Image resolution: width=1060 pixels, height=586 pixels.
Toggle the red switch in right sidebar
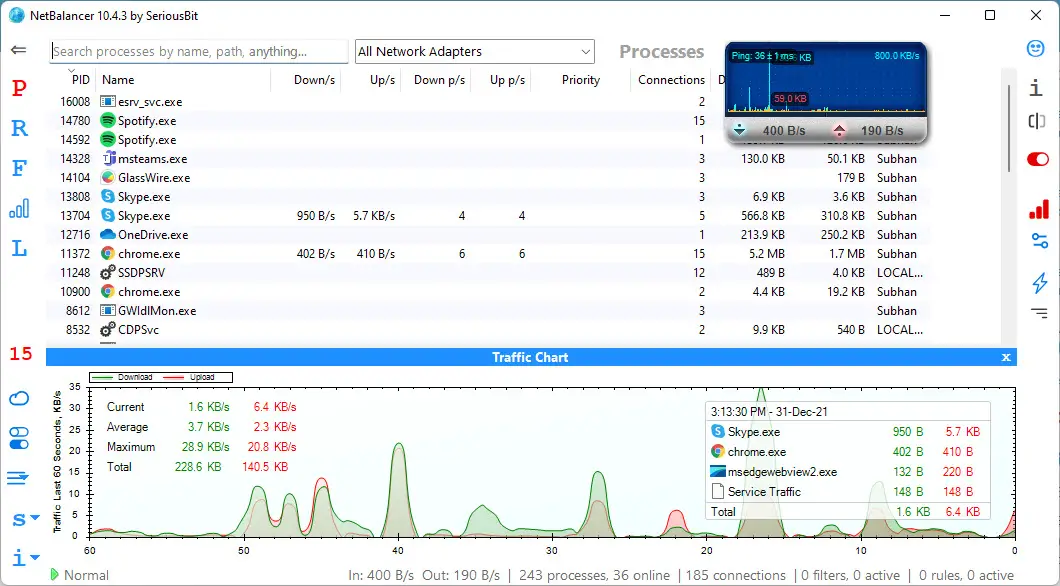coord(1038,159)
